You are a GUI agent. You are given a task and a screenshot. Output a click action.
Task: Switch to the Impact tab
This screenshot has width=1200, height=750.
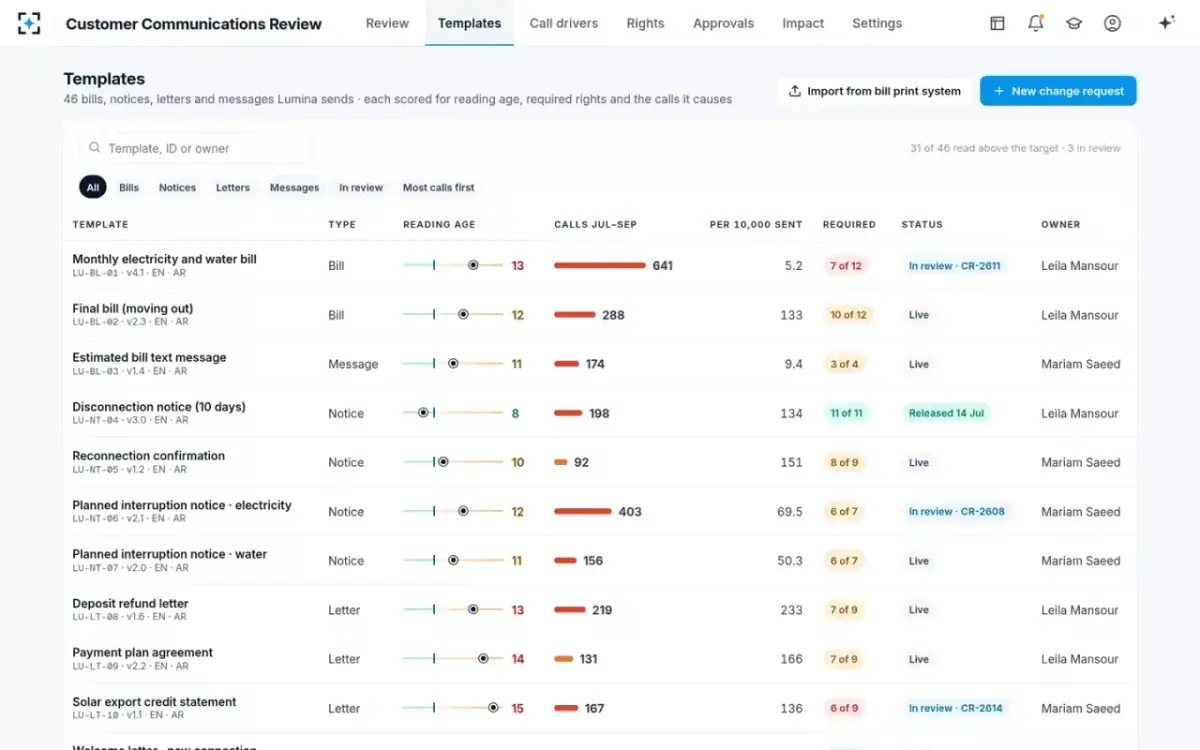[803, 23]
